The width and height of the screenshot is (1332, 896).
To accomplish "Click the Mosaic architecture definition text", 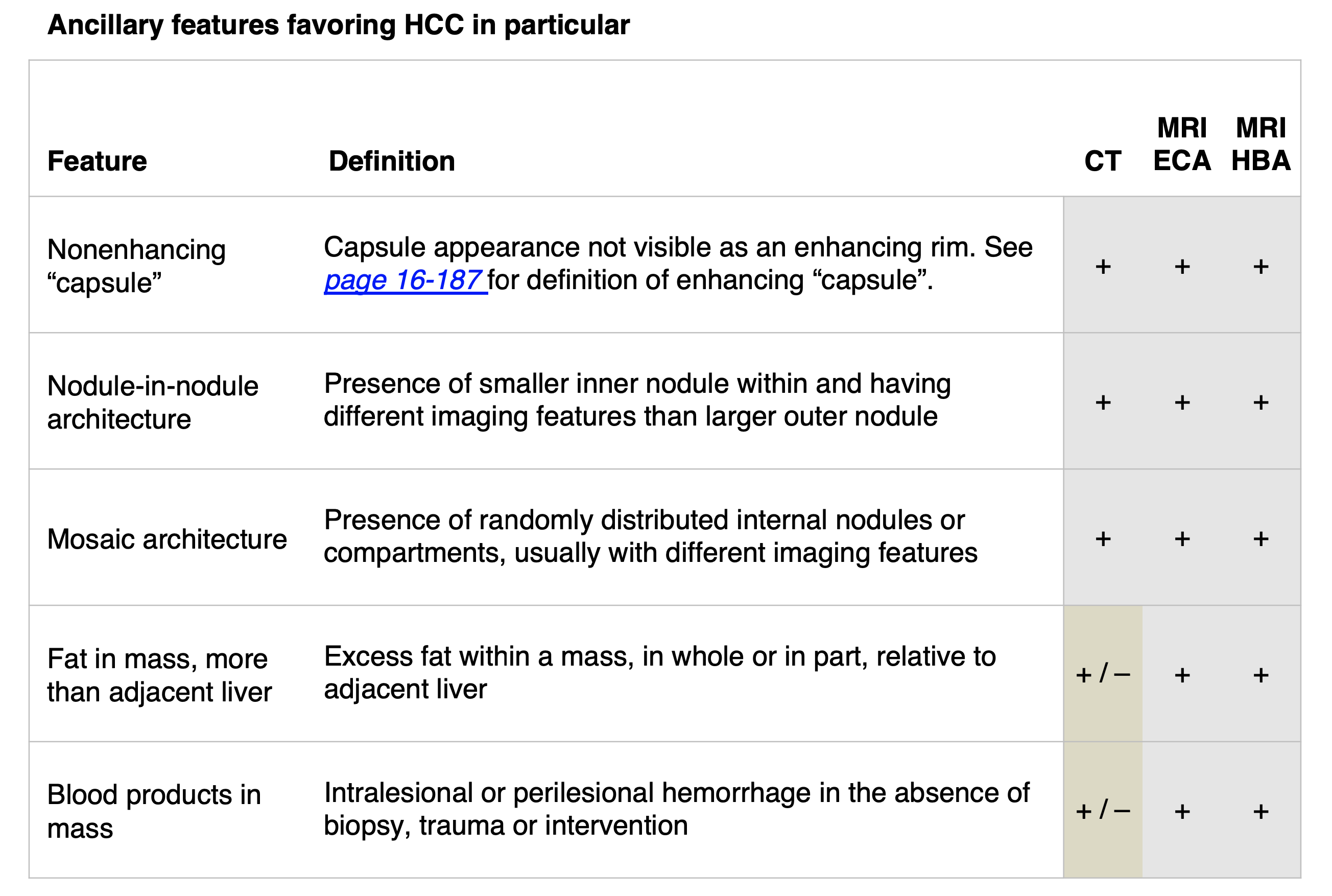I will click(x=650, y=536).
